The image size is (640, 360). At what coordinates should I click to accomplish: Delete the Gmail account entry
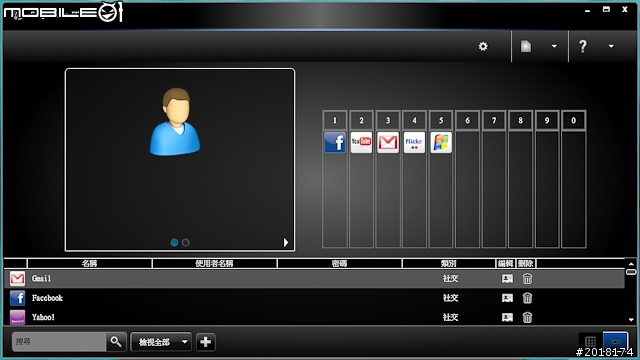pyautogui.click(x=527, y=278)
